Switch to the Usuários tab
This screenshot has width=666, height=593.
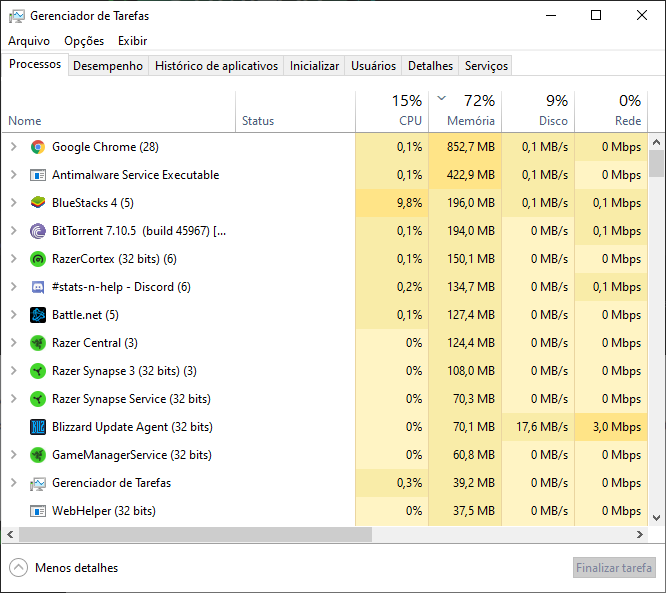pos(373,66)
